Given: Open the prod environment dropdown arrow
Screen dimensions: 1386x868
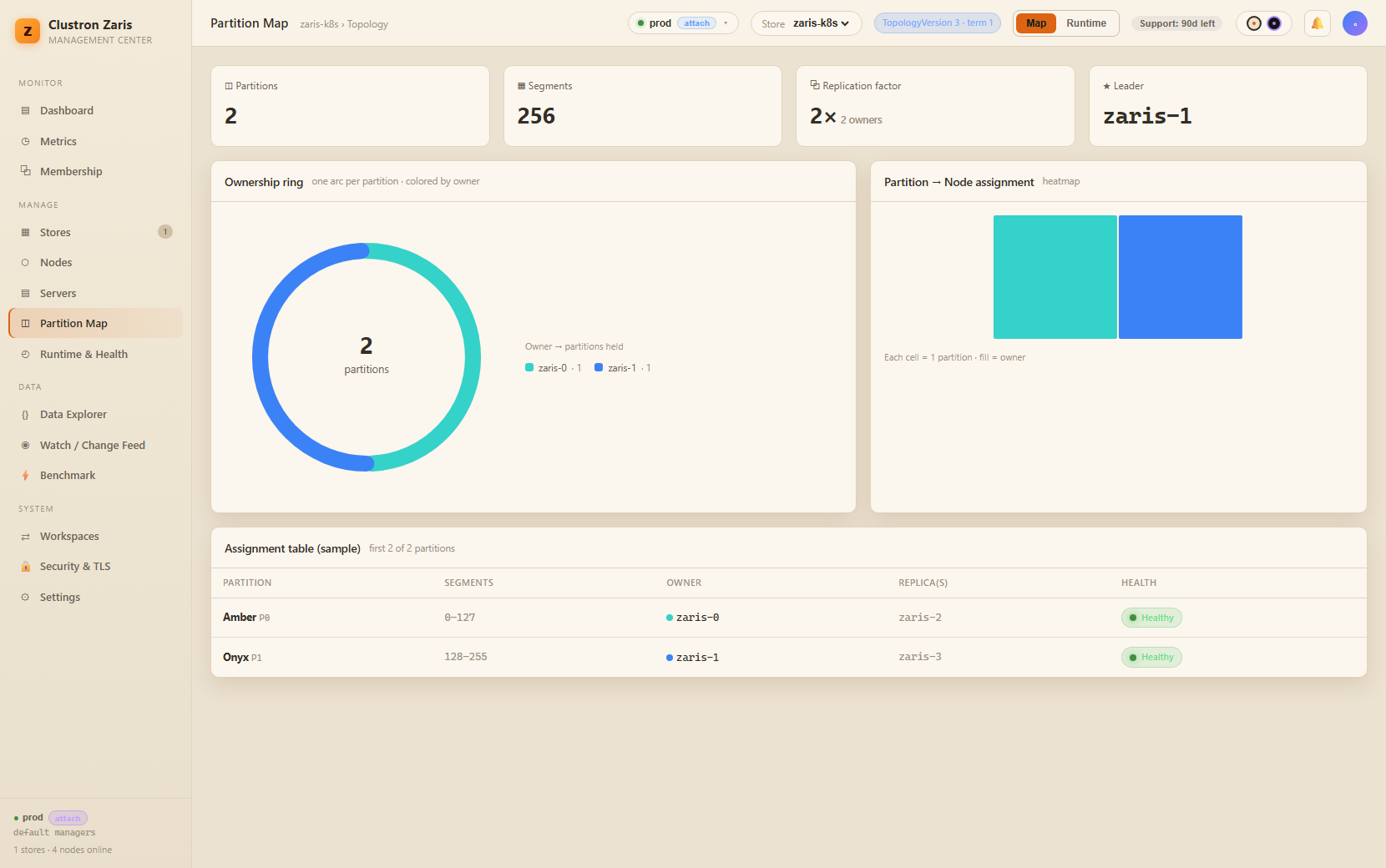Looking at the screenshot, I should pyautogui.click(x=726, y=23).
